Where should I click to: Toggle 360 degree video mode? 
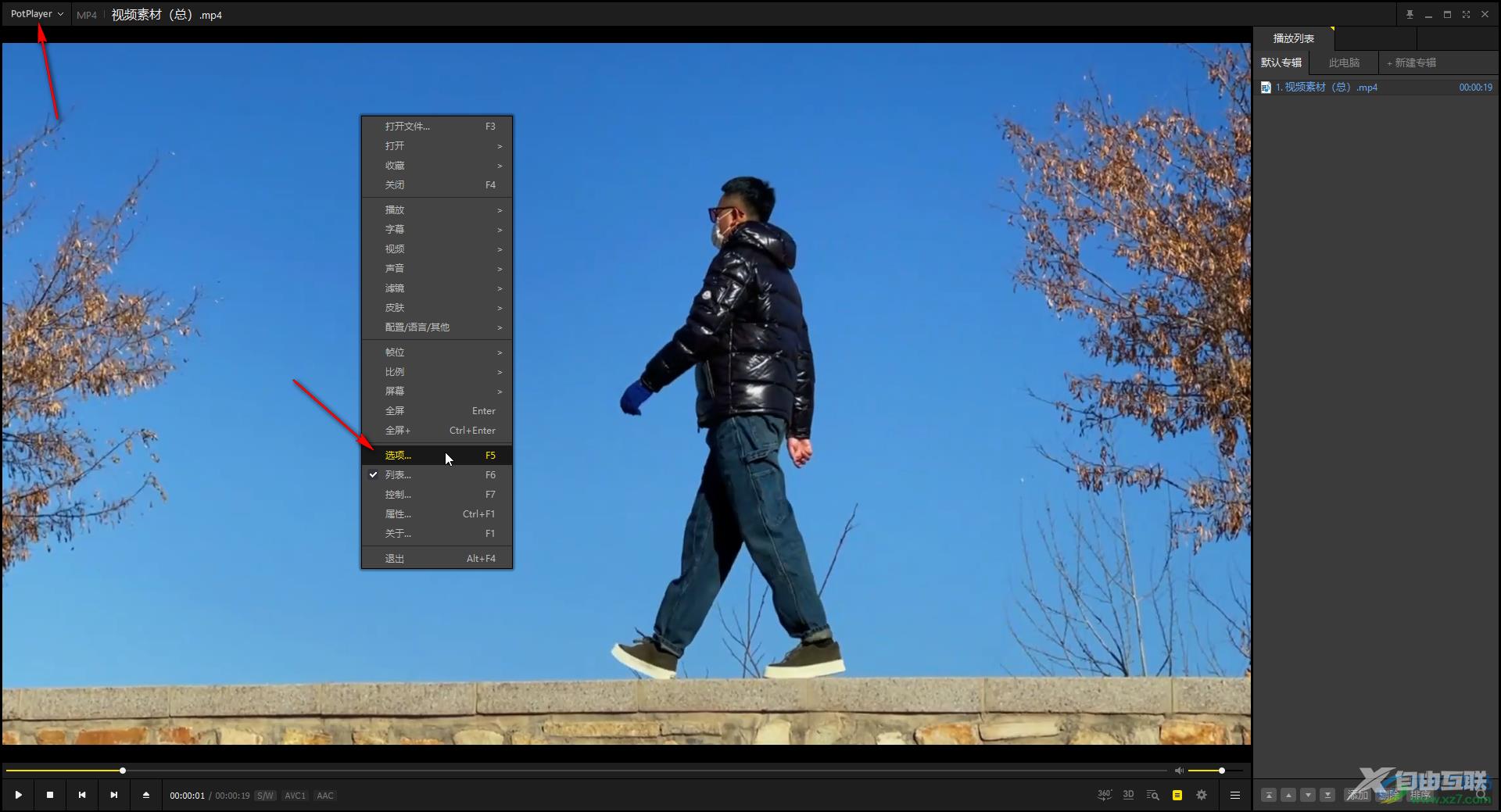point(1105,795)
